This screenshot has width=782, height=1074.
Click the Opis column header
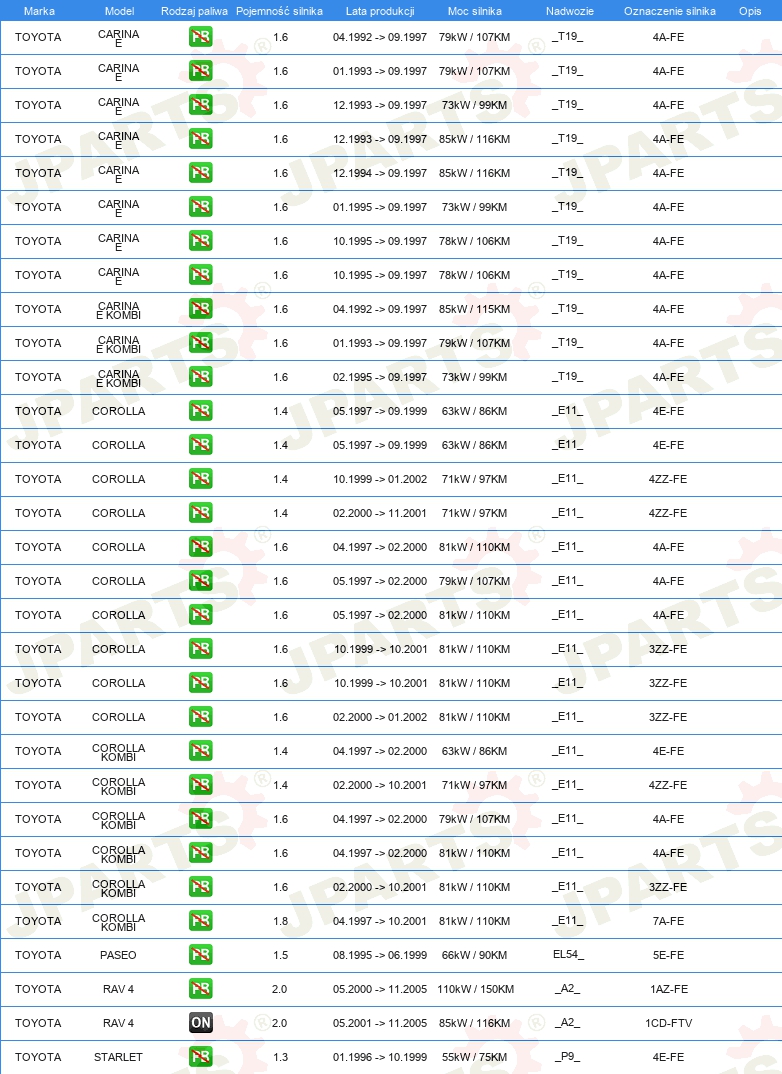point(750,11)
